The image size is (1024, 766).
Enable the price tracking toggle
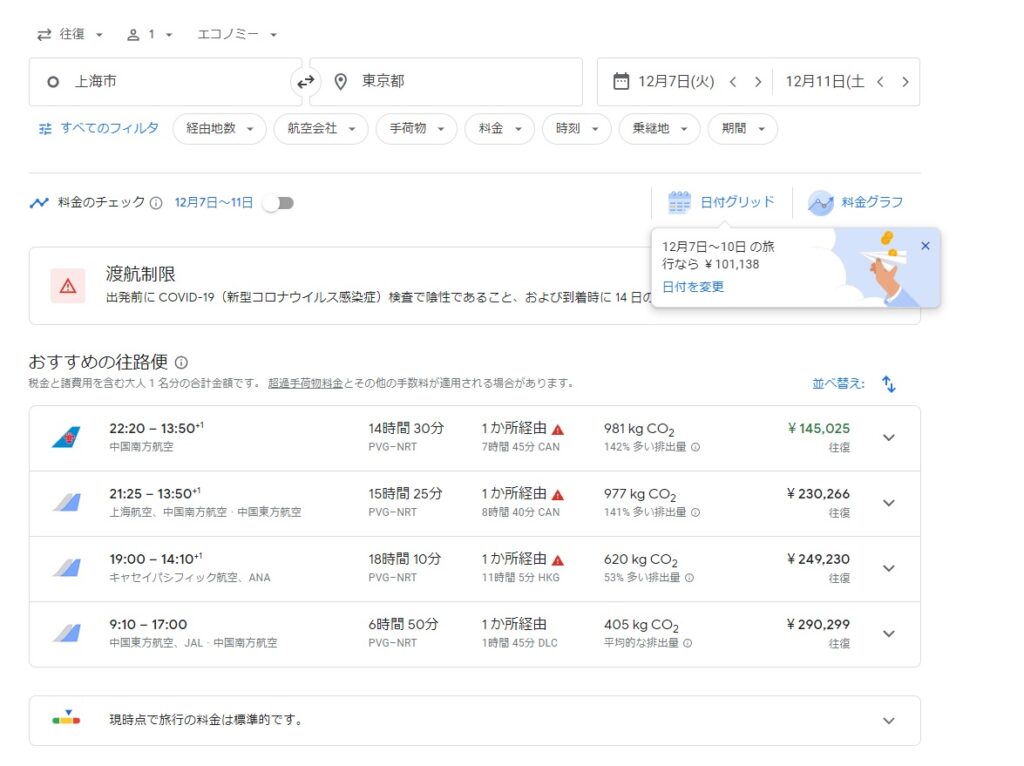point(278,203)
